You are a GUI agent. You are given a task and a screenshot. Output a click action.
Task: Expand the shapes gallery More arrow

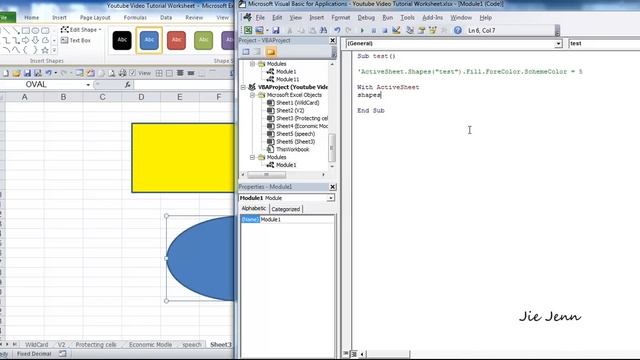coord(54,50)
